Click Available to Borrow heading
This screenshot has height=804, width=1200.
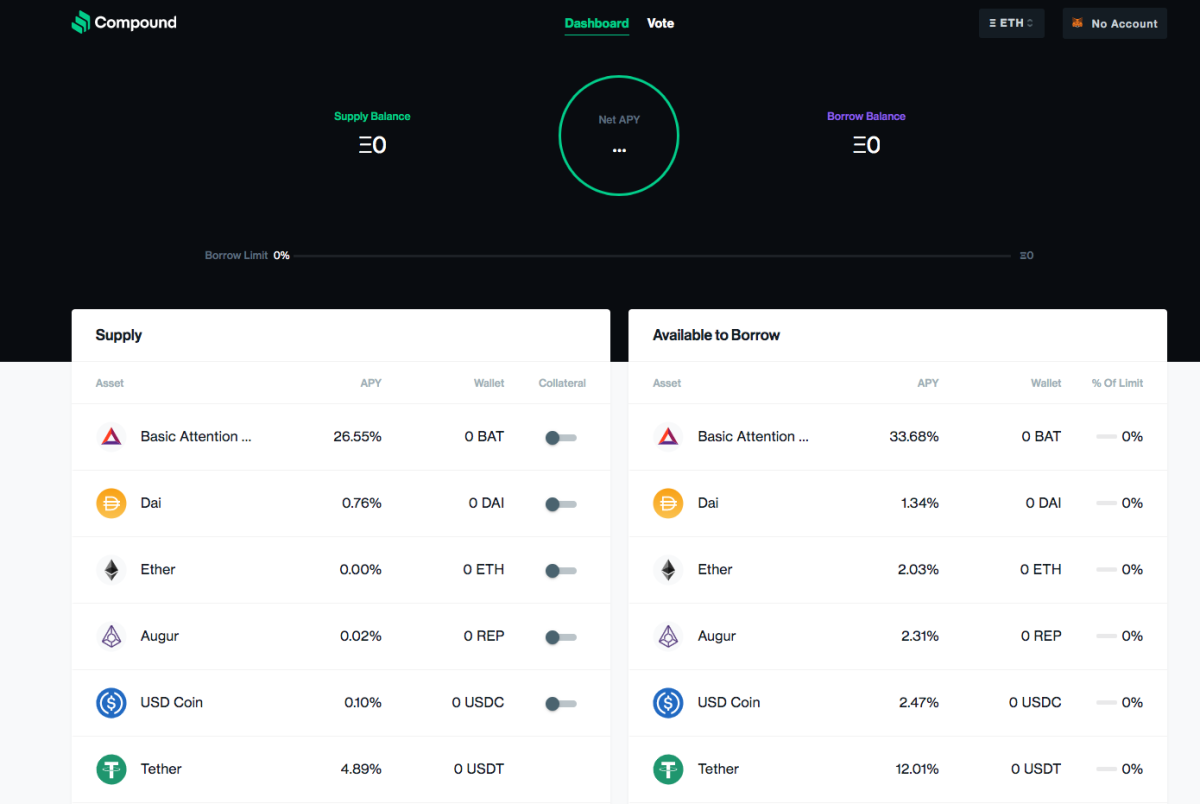[716, 335]
